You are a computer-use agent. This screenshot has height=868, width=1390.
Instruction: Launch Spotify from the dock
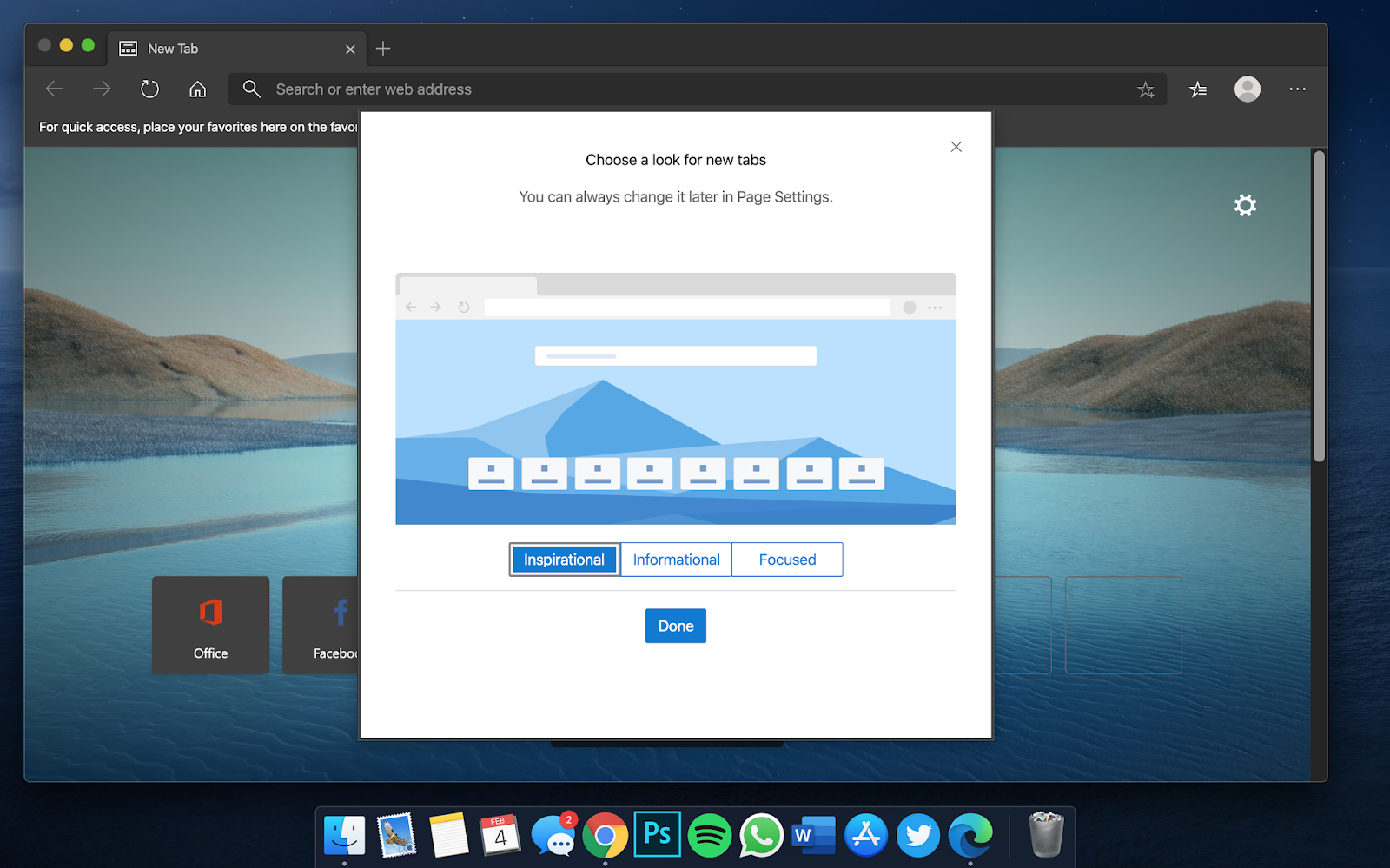click(x=709, y=834)
